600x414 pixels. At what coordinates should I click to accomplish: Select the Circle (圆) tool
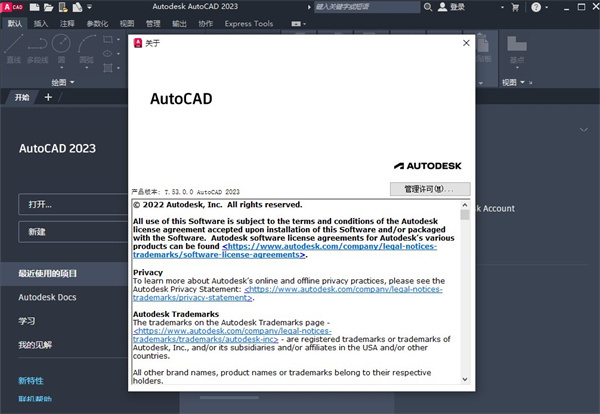(61, 49)
